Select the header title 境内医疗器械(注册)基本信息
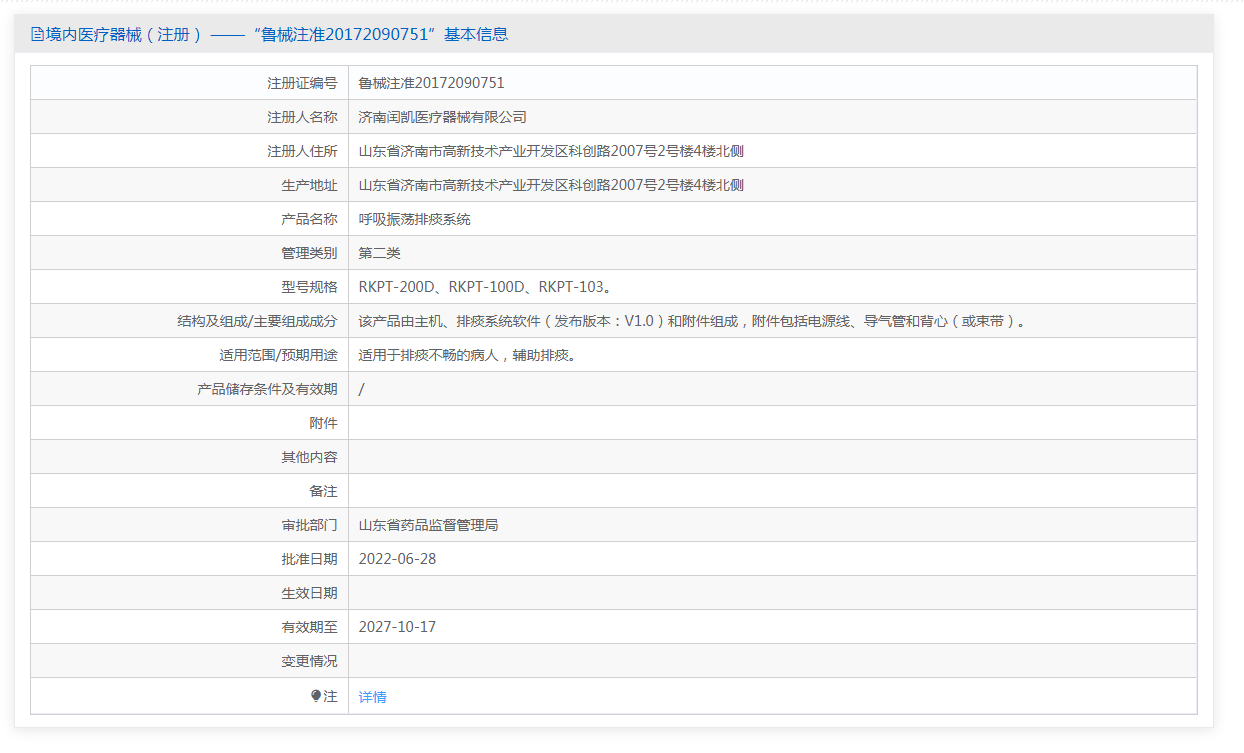Viewport: 1244px width, 753px height. click(270, 34)
